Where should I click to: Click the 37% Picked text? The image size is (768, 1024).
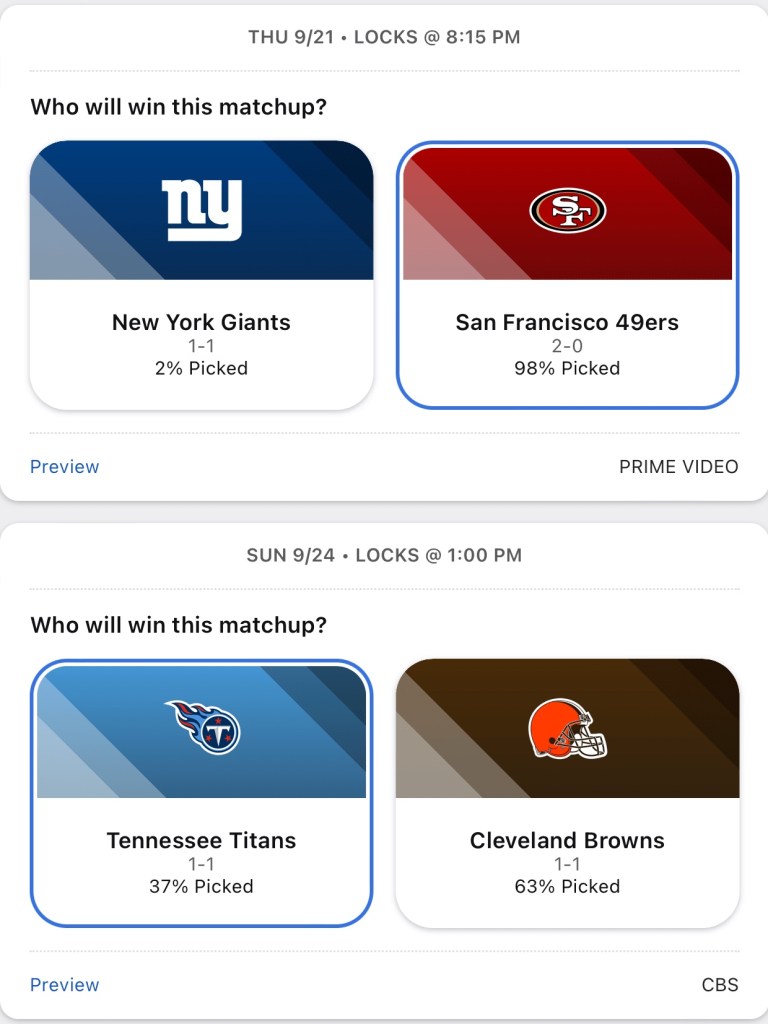201,886
